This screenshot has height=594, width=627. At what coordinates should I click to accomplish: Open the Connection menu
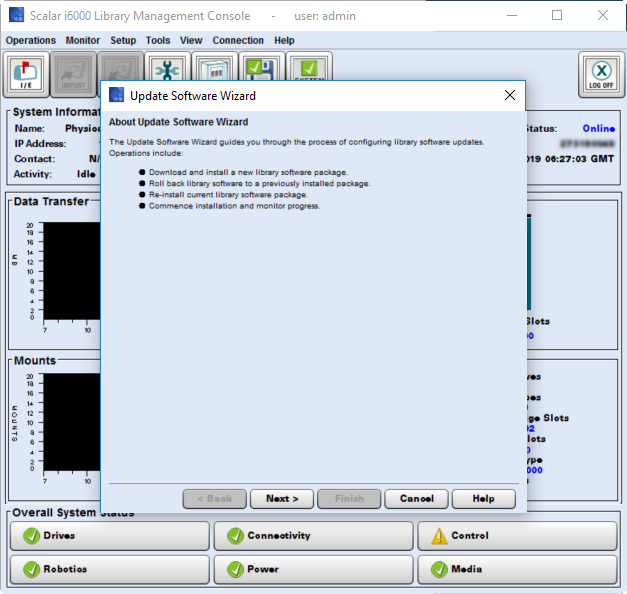pyautogui.click(x=238, y=40)
